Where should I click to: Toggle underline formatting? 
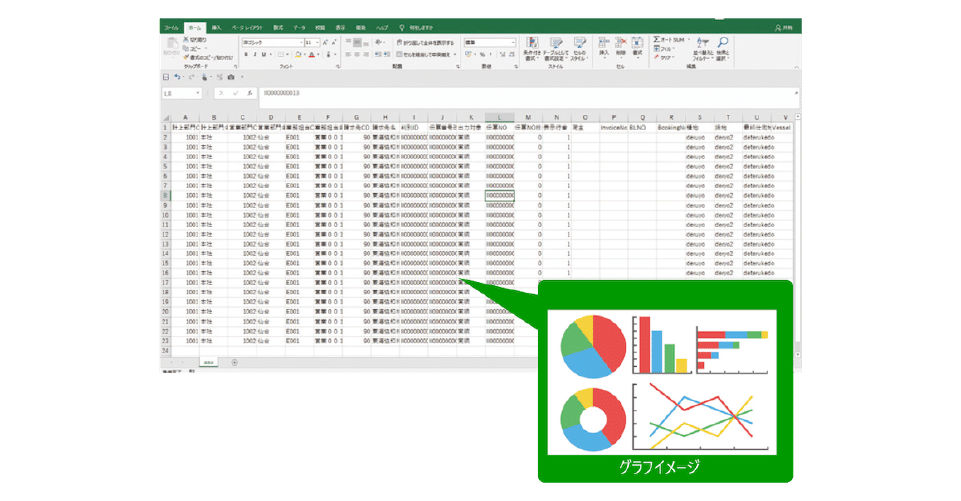265,55
